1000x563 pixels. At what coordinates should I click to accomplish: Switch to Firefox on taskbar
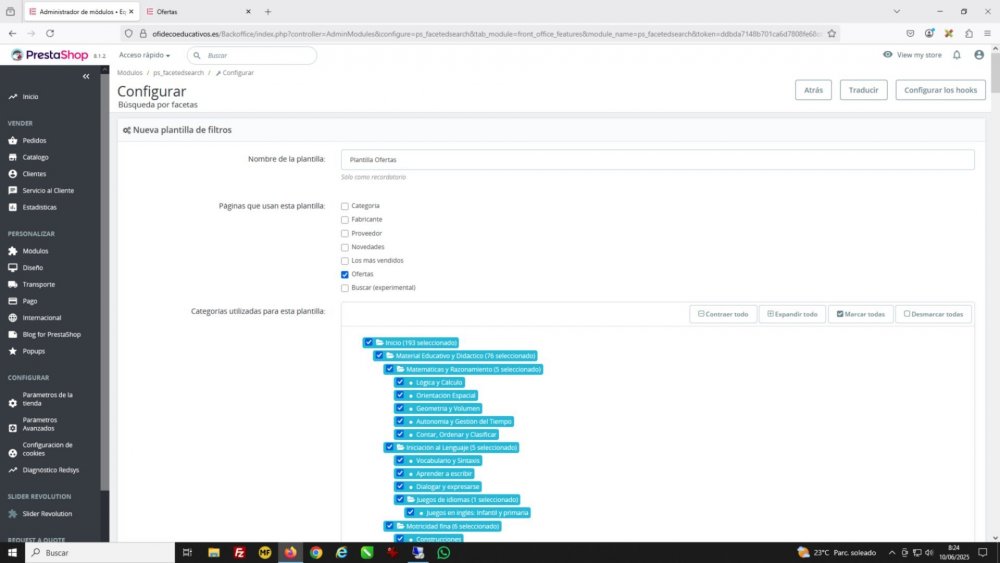coord(290,553)
